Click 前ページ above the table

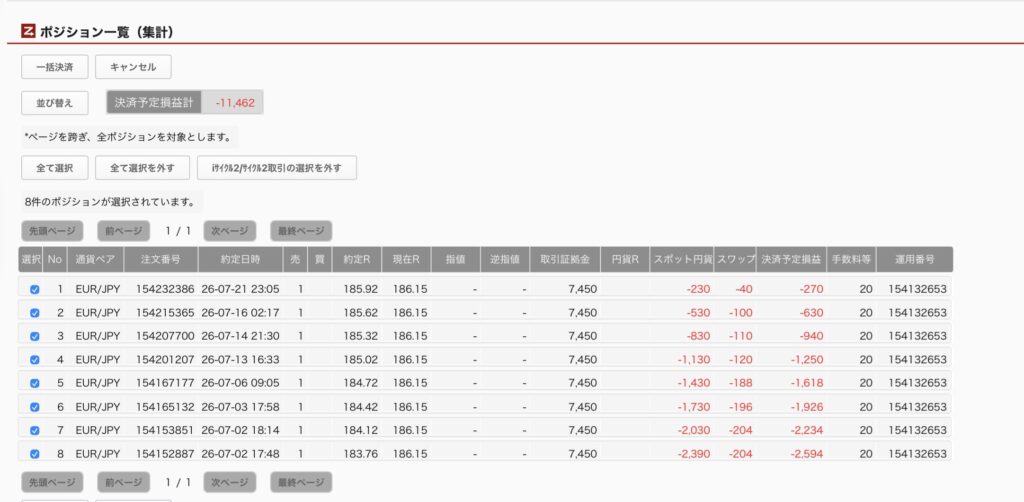(123, 231)
